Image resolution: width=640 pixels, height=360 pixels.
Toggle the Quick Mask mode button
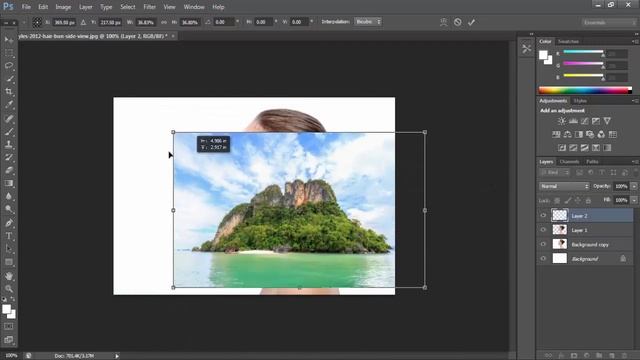tap(9, 327)
